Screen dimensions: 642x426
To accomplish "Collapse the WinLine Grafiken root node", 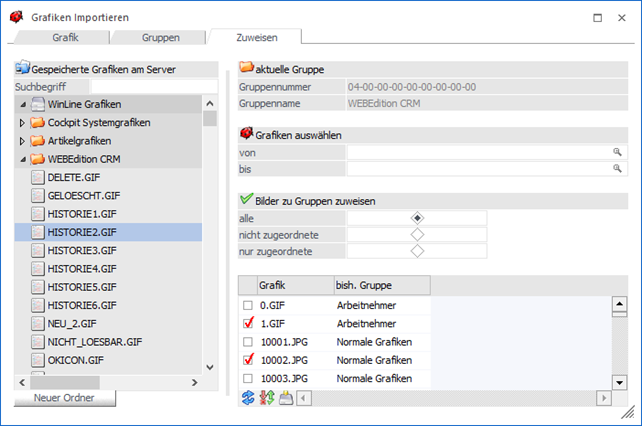I will coord(23,104).
